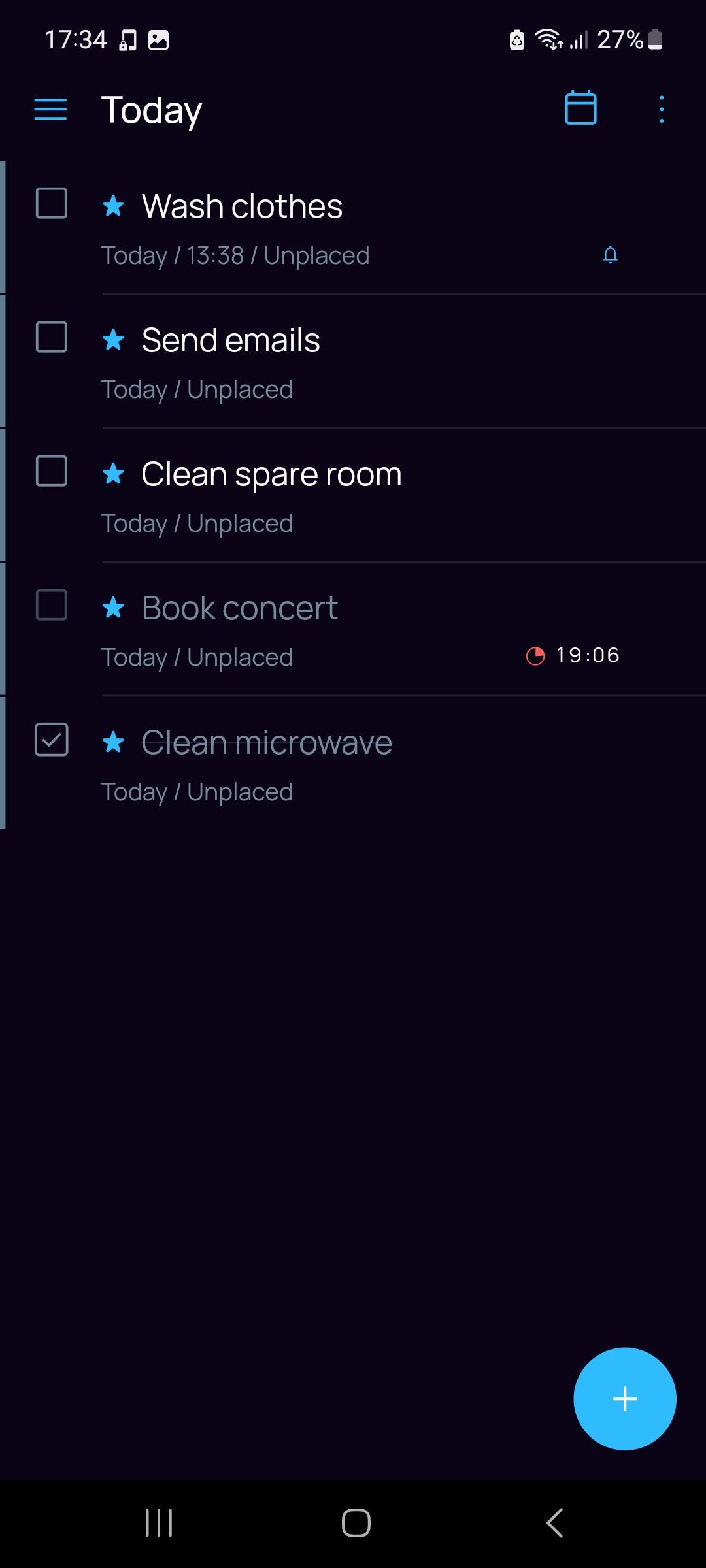Tap the star next to Wash clothes
Screen dimensions: 706x1568
click(114, 206)
